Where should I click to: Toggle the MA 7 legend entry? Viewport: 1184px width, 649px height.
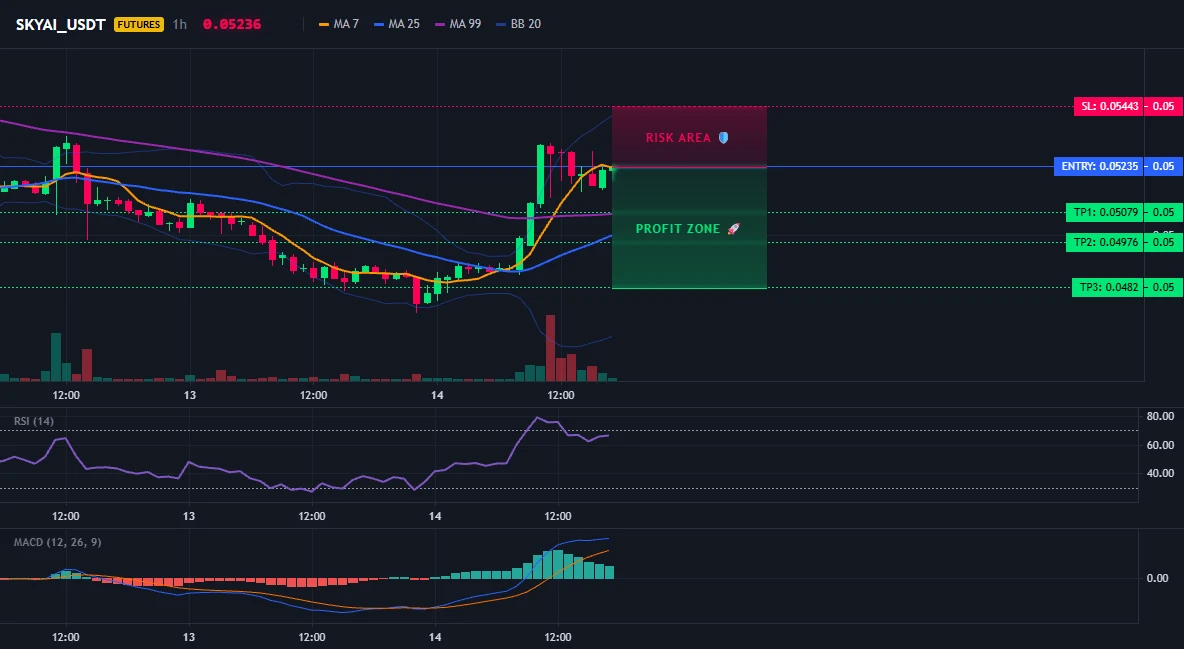point(339,24)
